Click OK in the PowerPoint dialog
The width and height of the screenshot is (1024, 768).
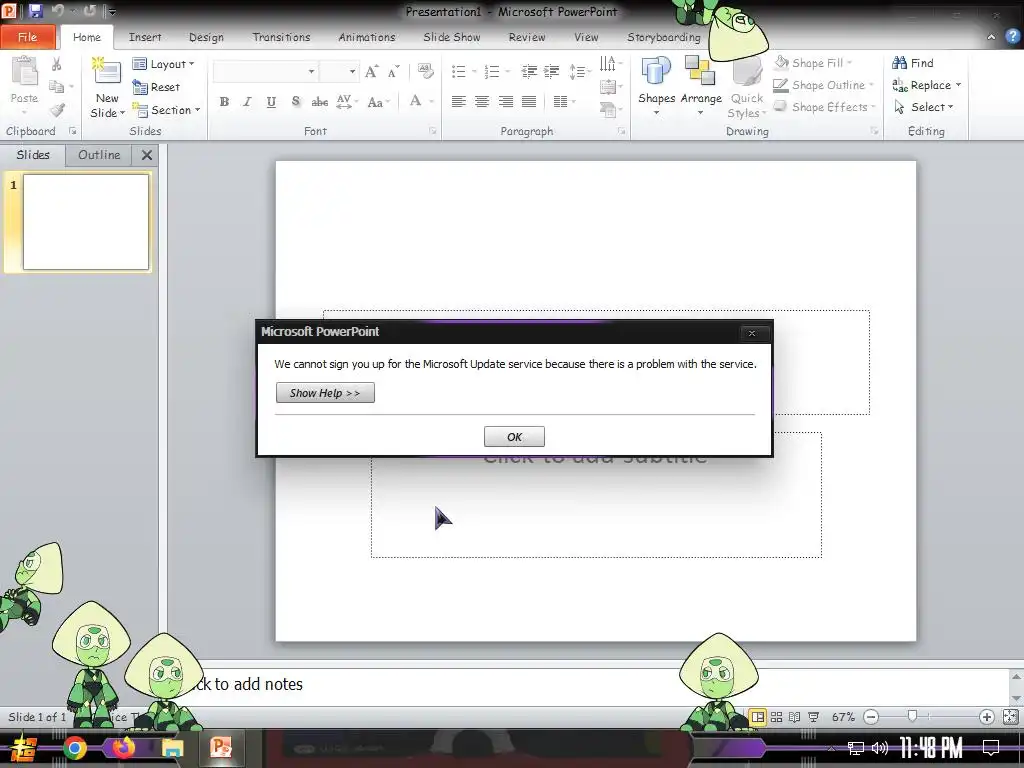pos(514,437)
